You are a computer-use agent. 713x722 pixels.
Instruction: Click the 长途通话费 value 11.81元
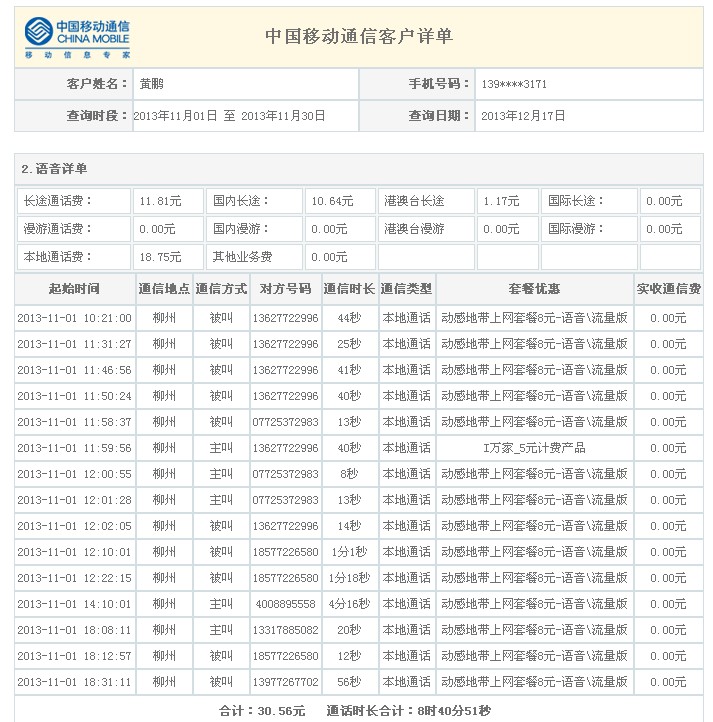click(160, 201)
